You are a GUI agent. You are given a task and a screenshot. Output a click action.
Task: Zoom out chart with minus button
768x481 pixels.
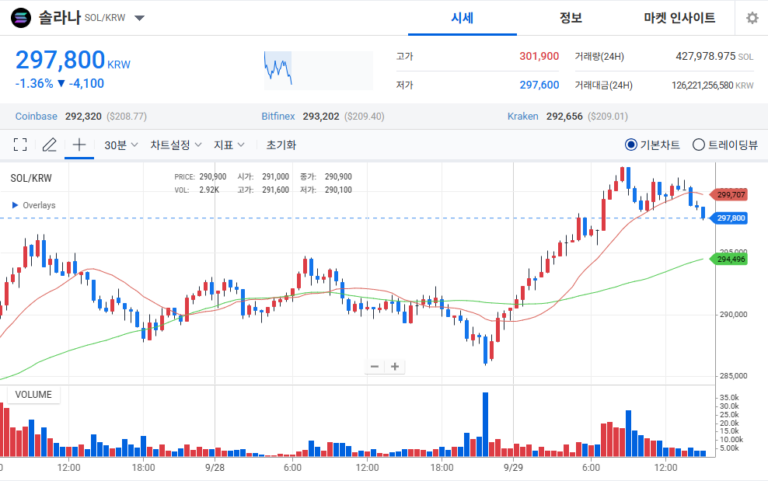tap(375, 366)
